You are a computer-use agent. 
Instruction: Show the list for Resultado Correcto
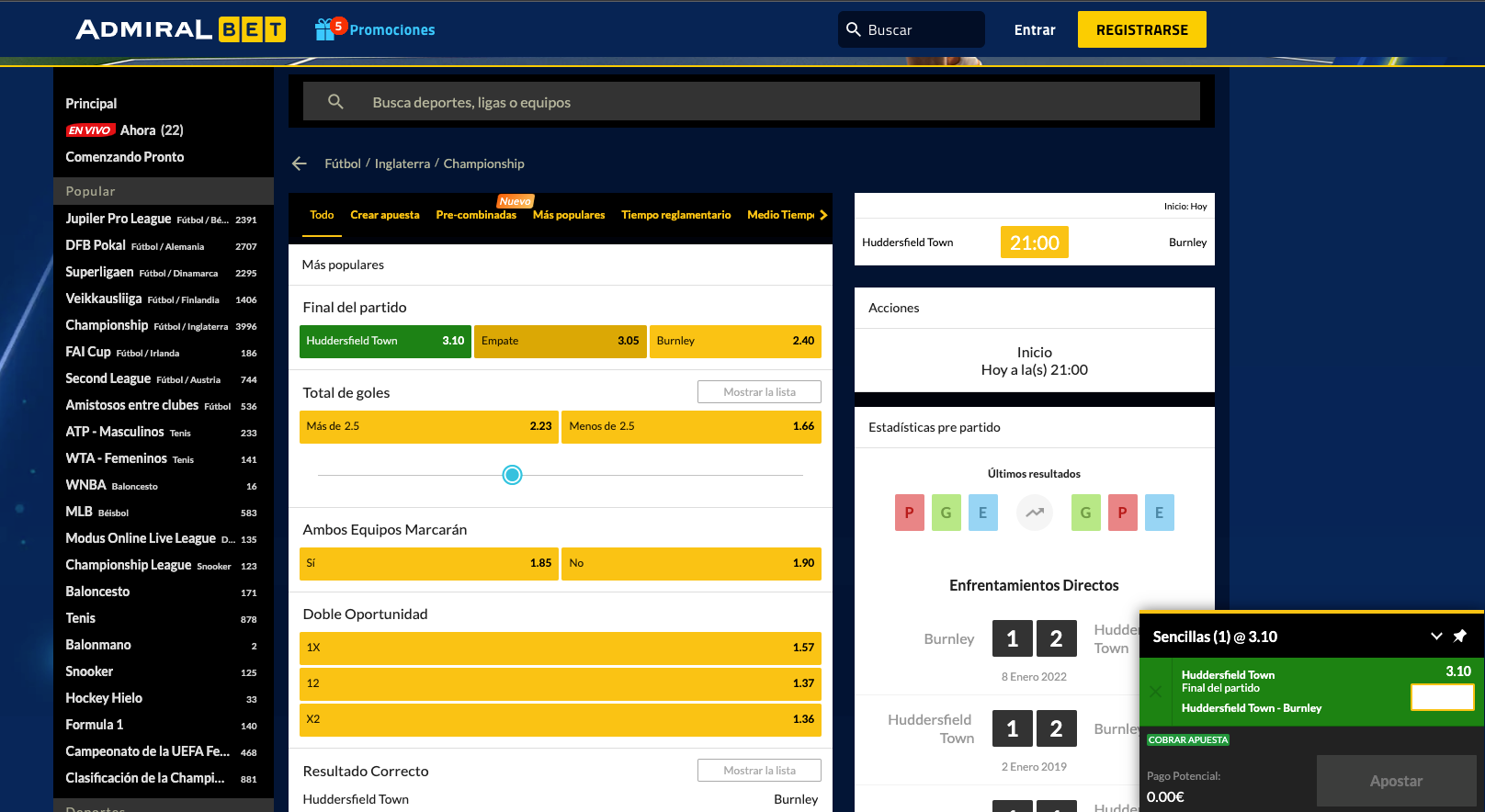tap(759, 771)
